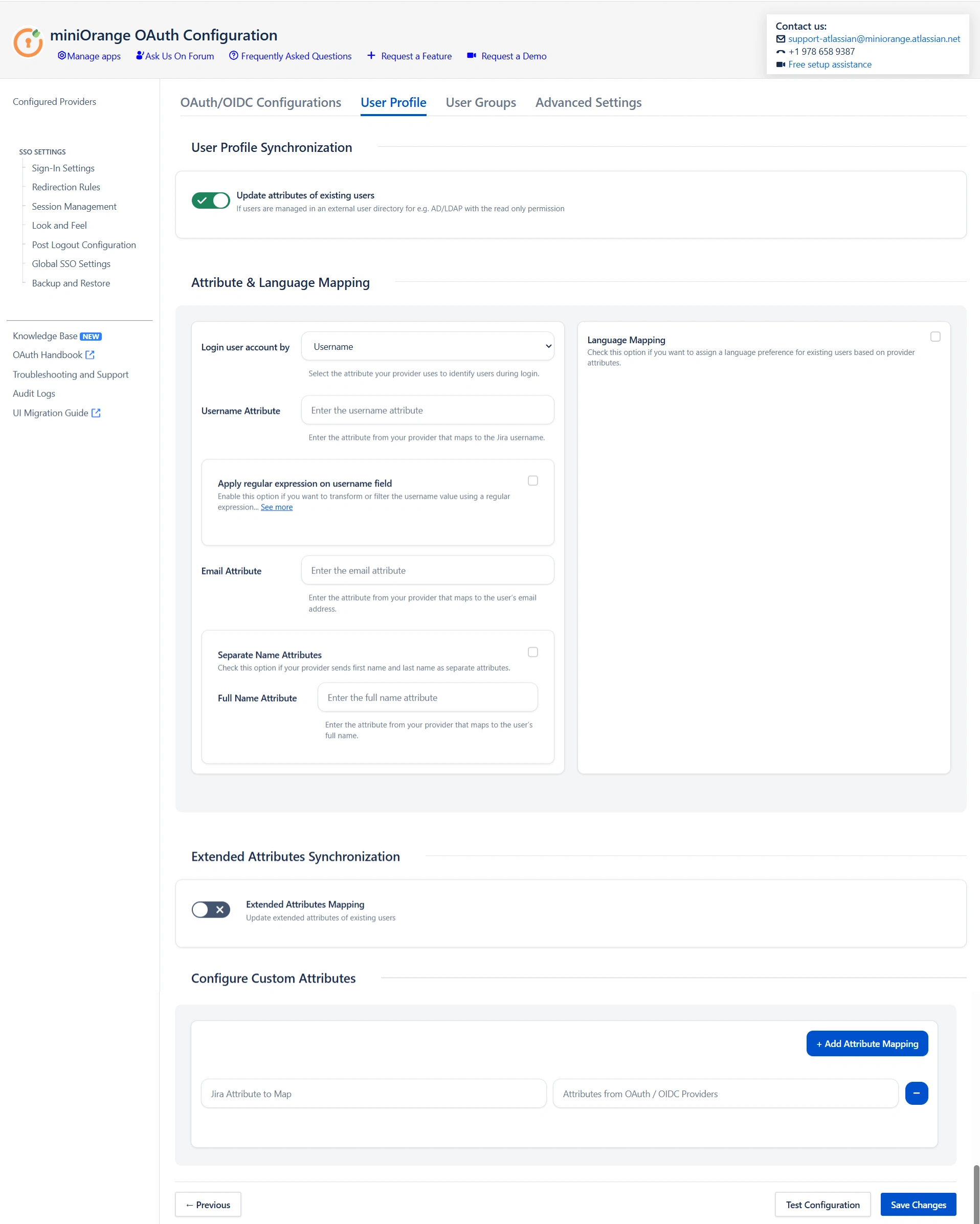Select the User Profile tab
The image size is (980, 1224).
[x=393, y=103]
